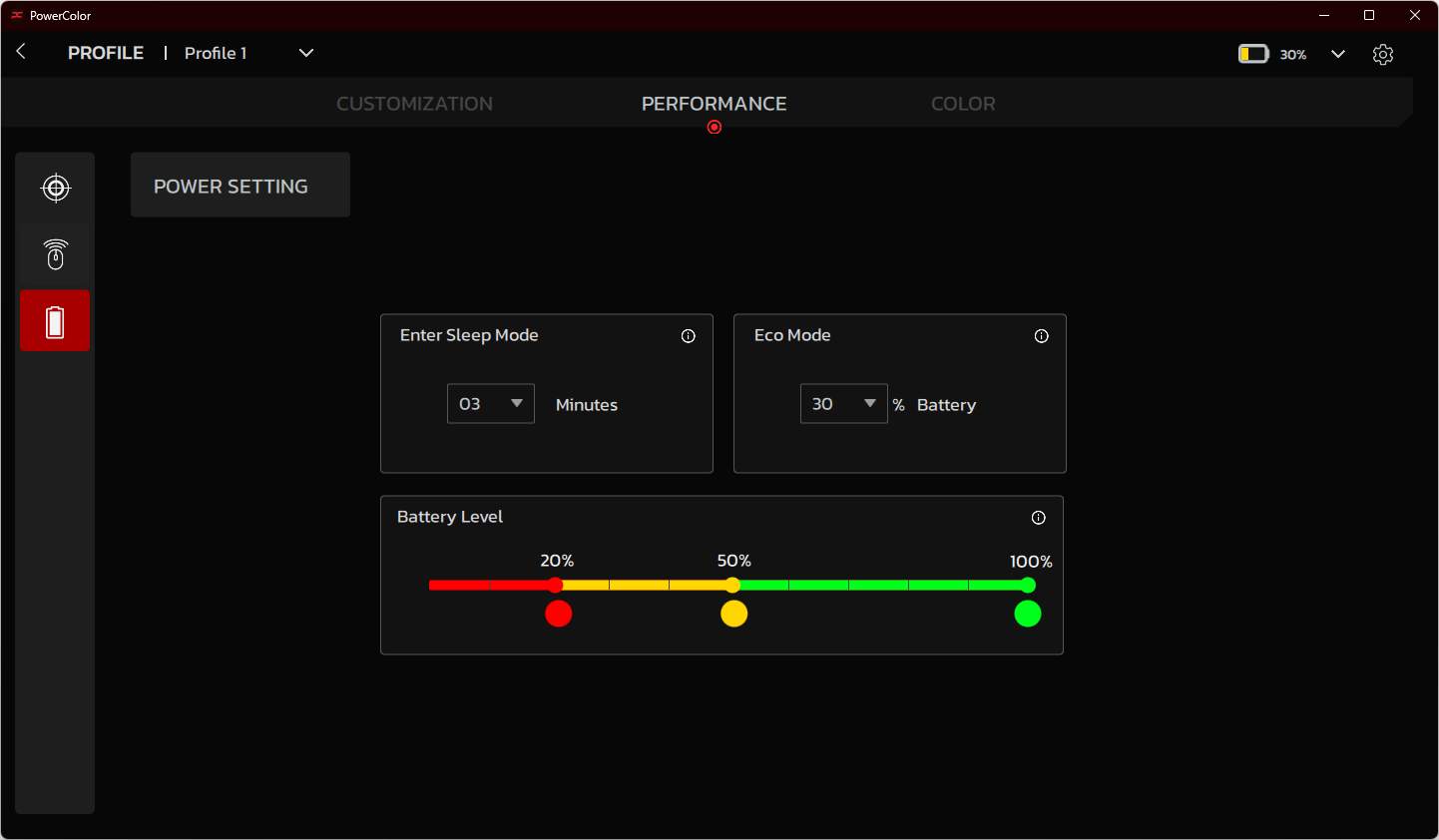1439x840 pixels.
Task: Open the DPI crosshair sidebar icon
Action: pos(56,188)
